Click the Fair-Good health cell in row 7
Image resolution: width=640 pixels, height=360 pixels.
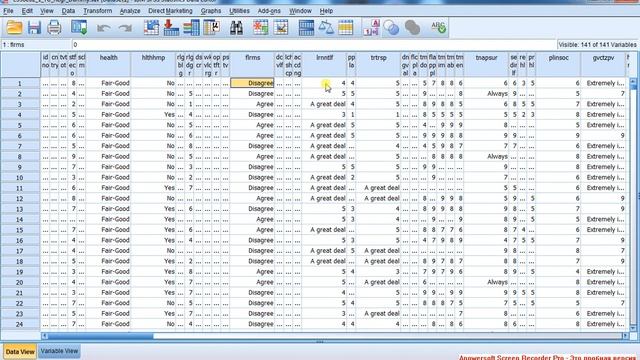point(109,146)
